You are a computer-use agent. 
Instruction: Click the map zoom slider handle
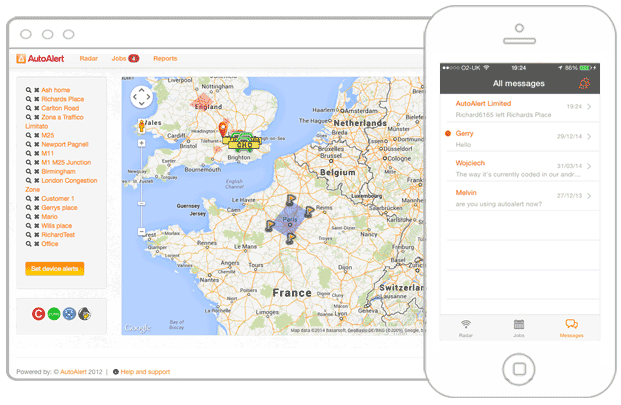pyautogui.click(x=141, y=203)
